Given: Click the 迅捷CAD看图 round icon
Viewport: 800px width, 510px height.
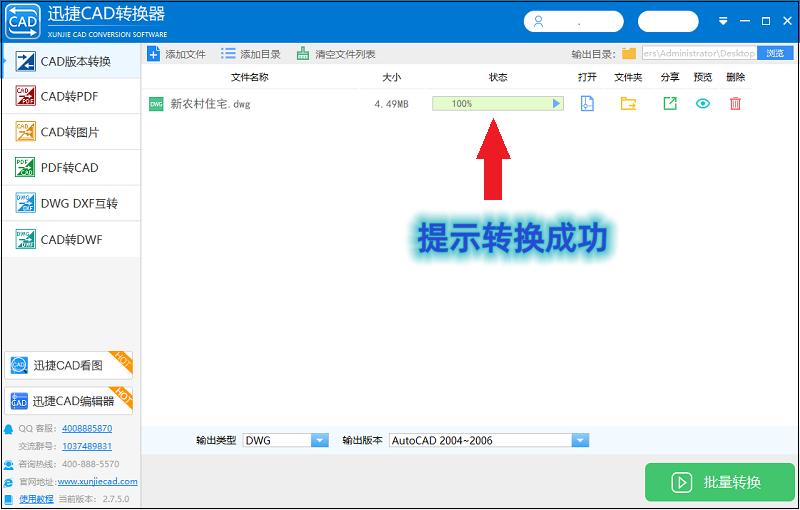Looking at the screenshot, I should click(19, 365).
